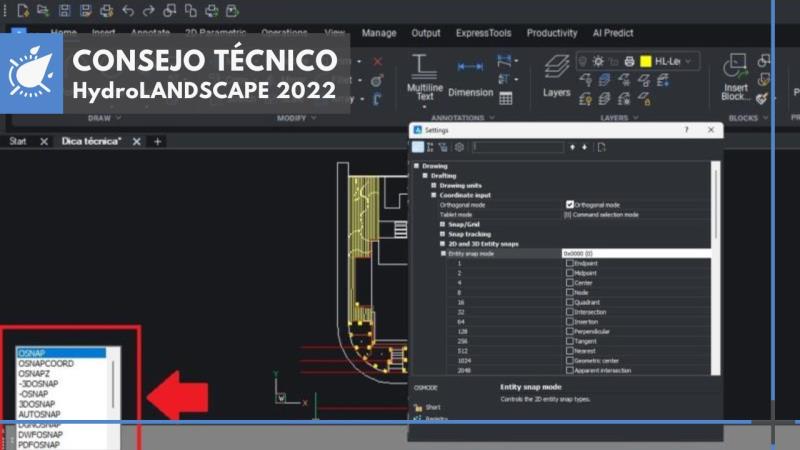Viewport: 800px width, 450px height.
Task: Click the layer freeze sun icon
Action: pyautogui.click(x=598, y=62)
